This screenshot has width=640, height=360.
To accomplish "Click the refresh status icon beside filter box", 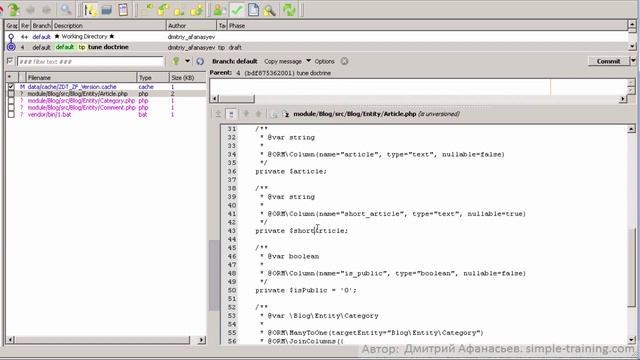I will (x=200, y=61).
